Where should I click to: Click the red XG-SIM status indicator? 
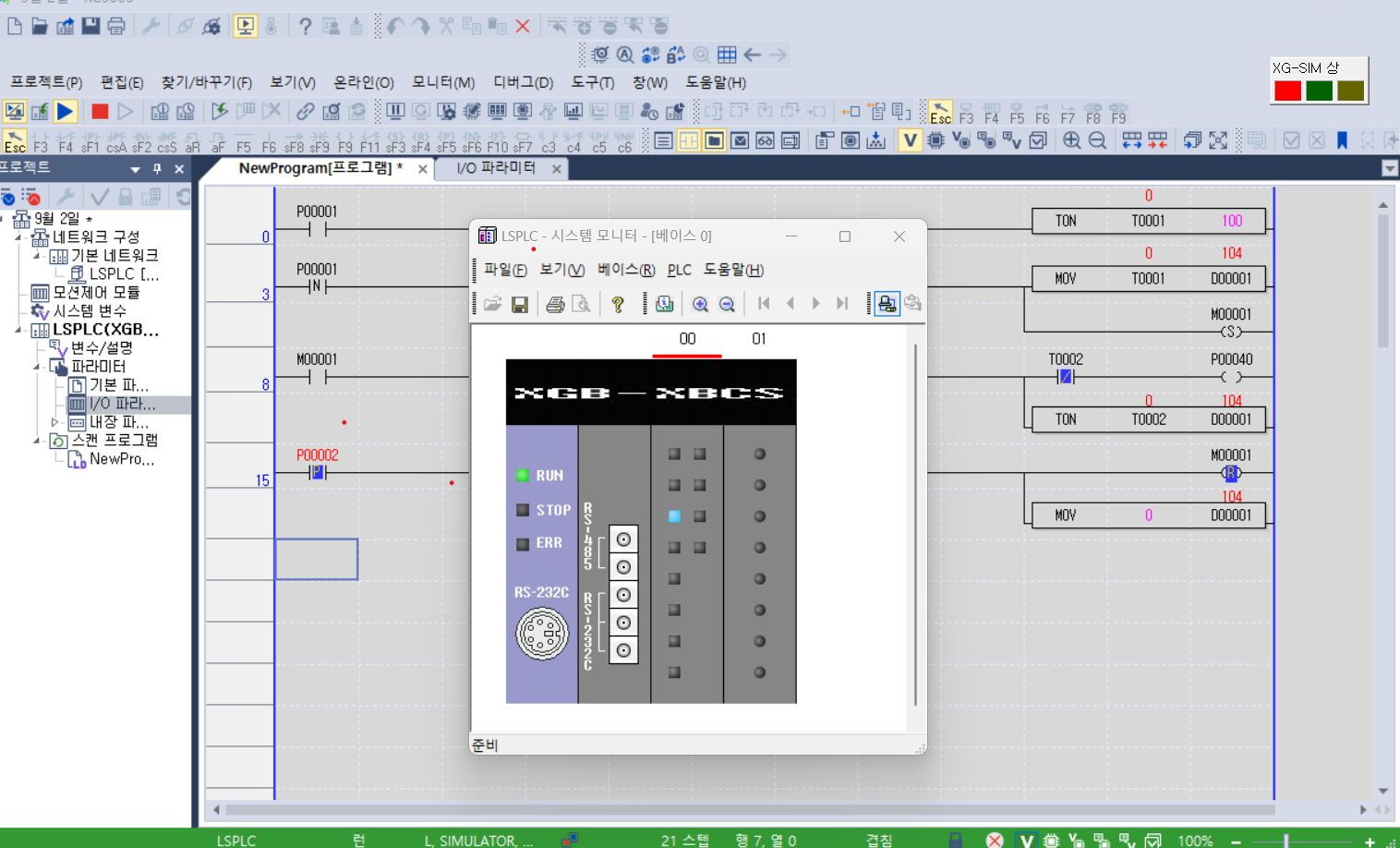[1286, 91]
